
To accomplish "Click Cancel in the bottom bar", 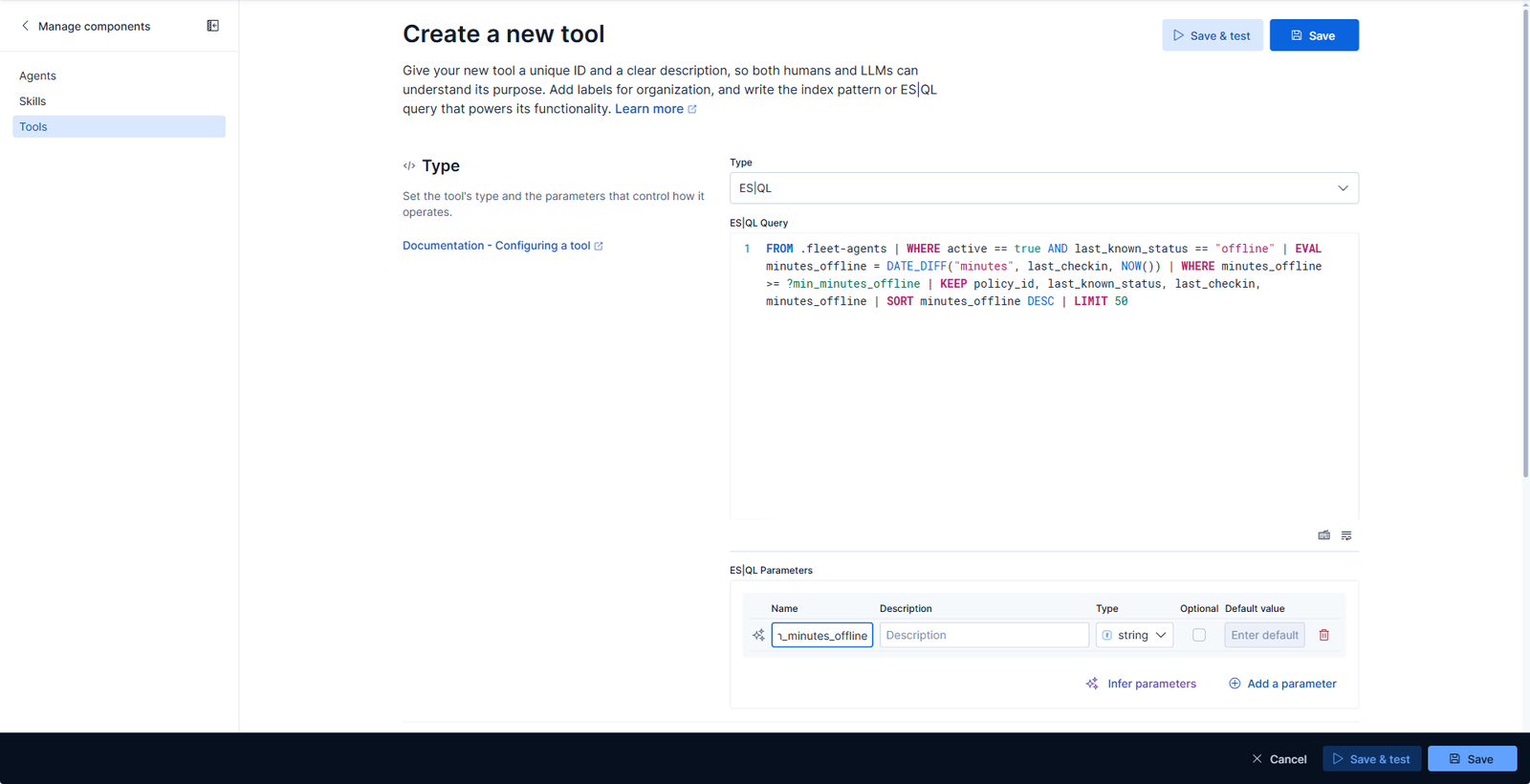I will [x=1279, y=759].
